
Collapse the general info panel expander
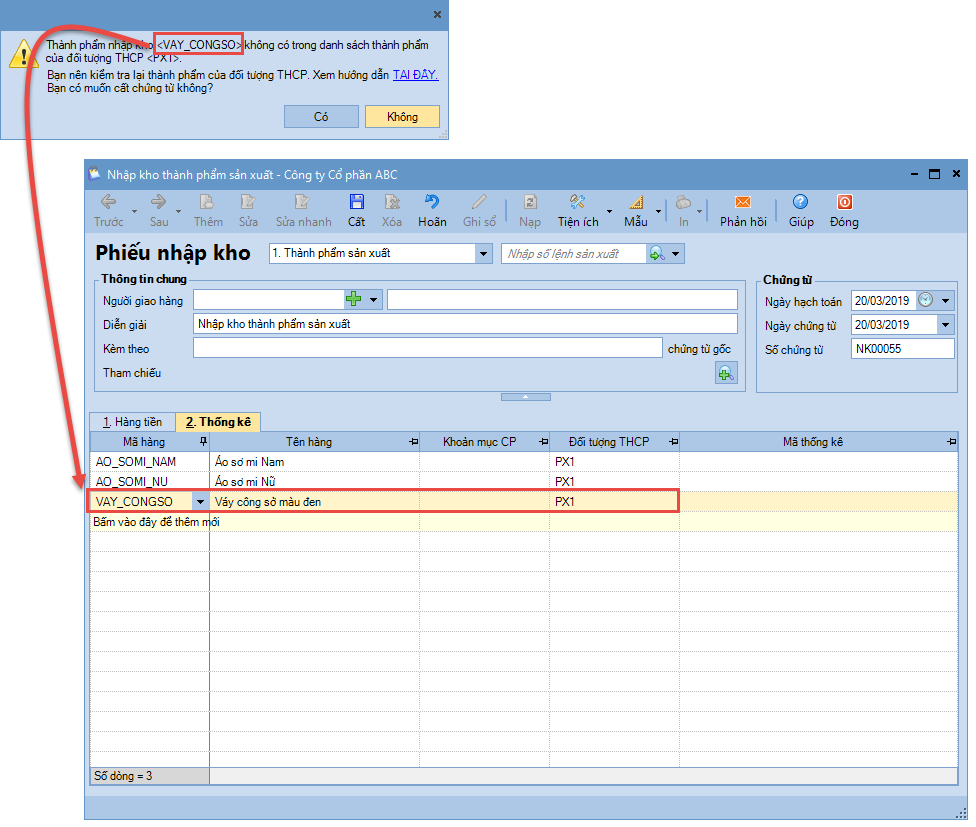[525, 397]
